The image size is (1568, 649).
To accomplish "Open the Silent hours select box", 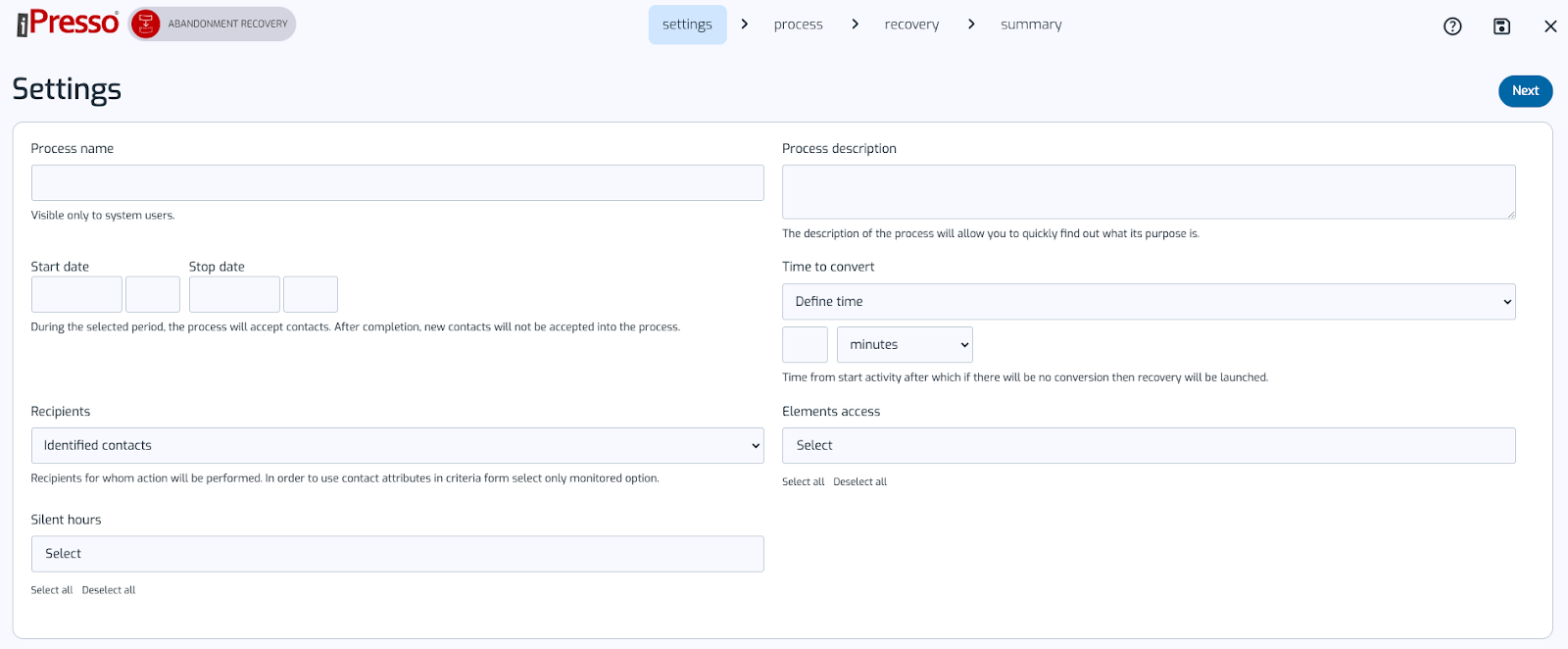I will [397, 554].
